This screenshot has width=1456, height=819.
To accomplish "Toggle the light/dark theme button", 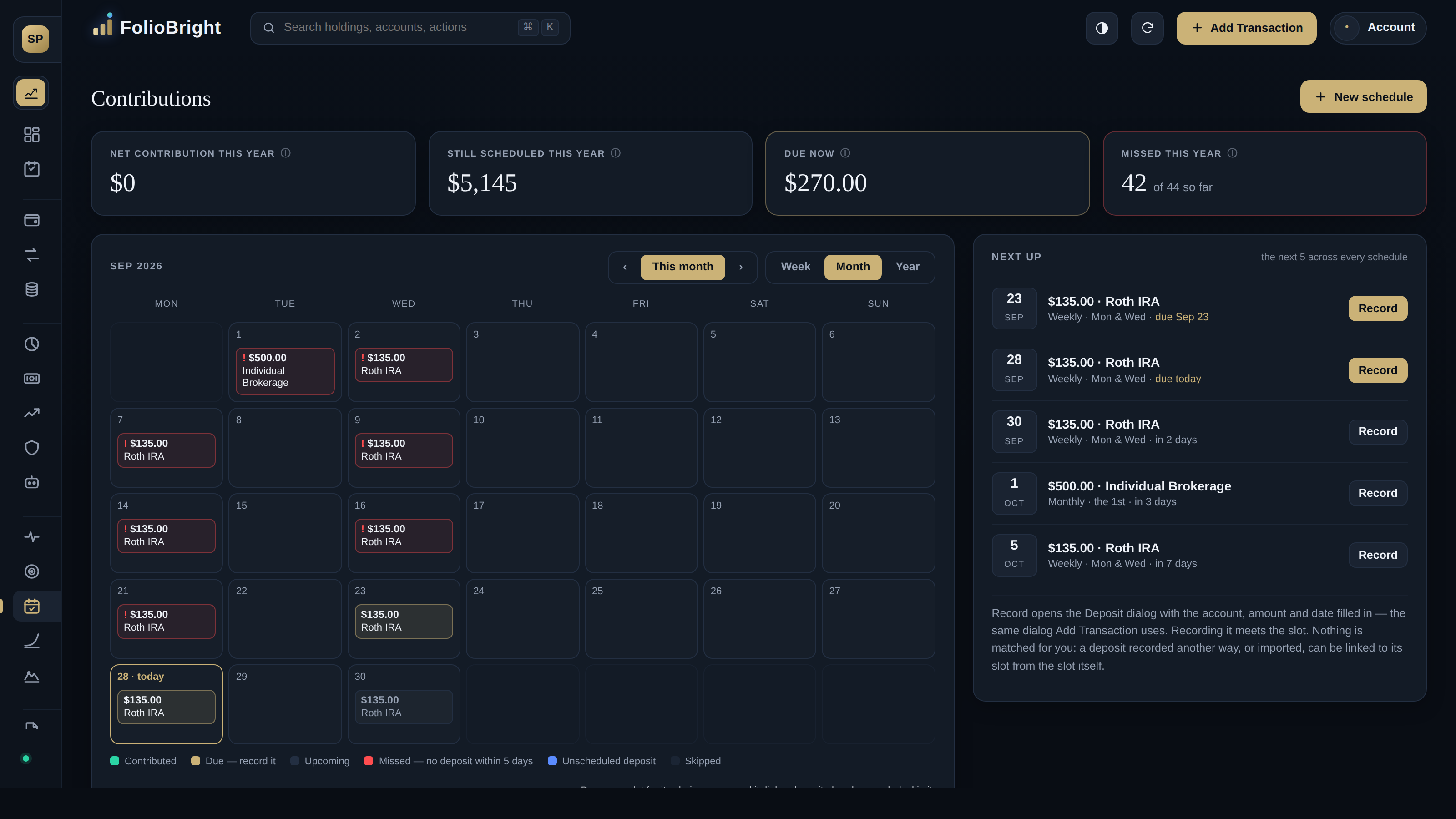I will pyautogui.click(x=1102, y=28).
